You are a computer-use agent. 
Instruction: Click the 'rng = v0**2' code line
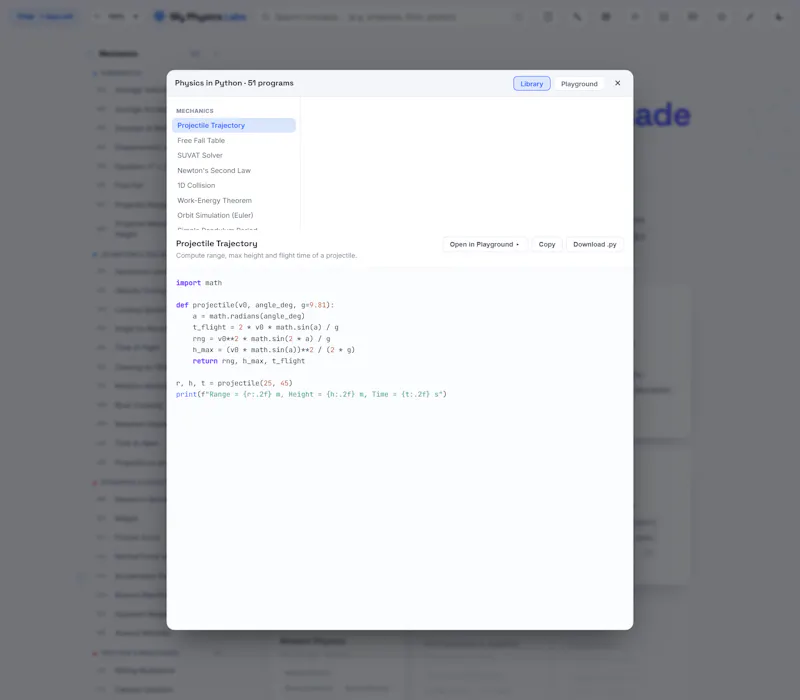tap(261, 339)
